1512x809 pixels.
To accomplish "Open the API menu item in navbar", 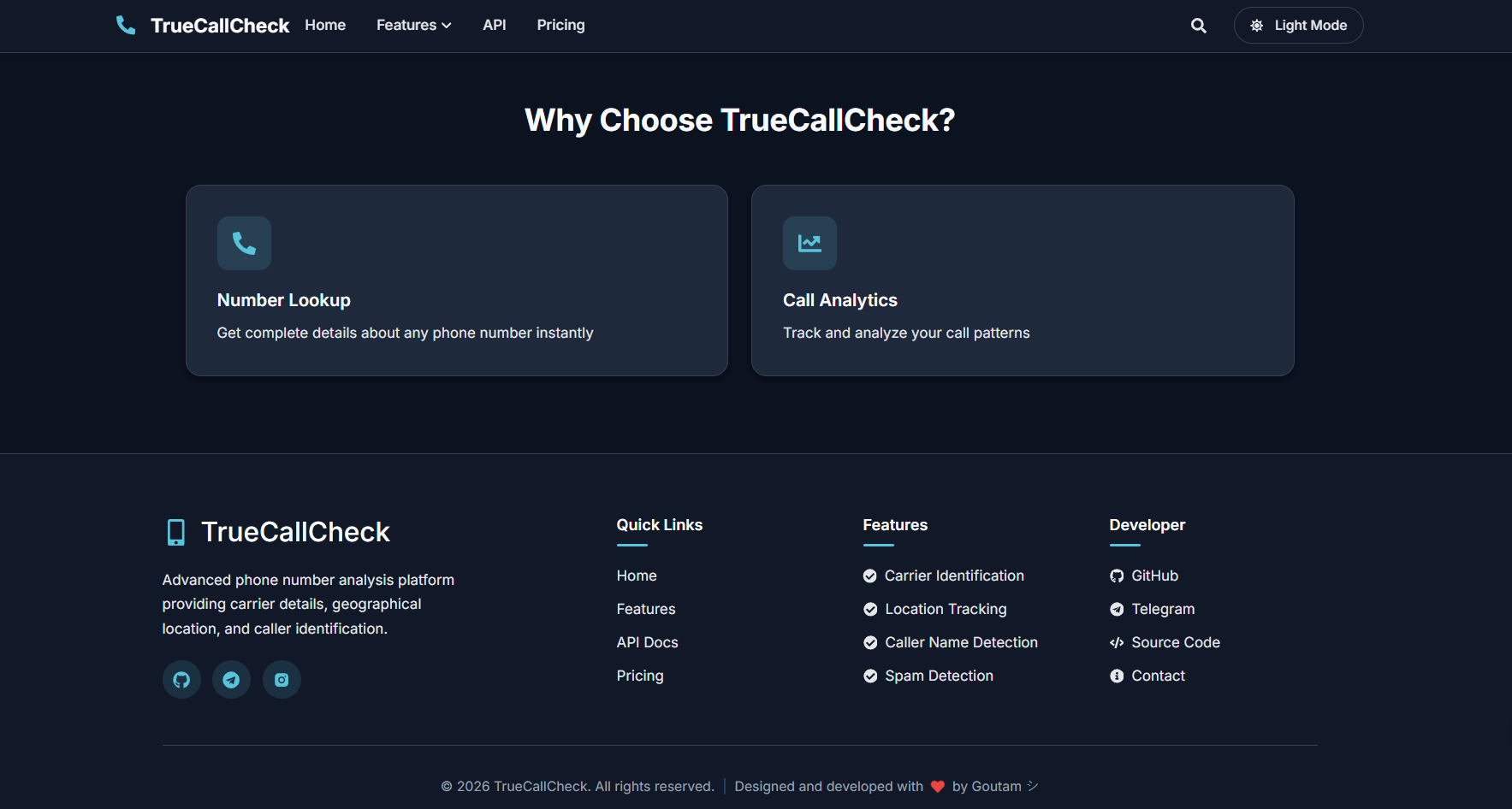I will click(x=494, y=26).
